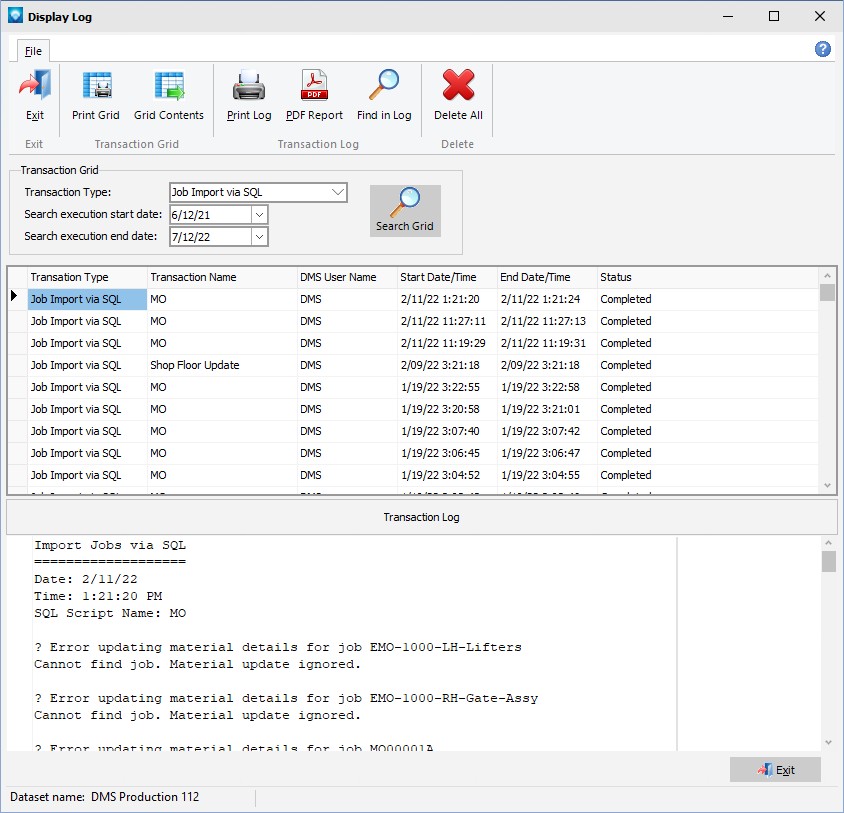Click the Start Date/Time column header
Screen dimensions: 844x813
tap(447, 277)
